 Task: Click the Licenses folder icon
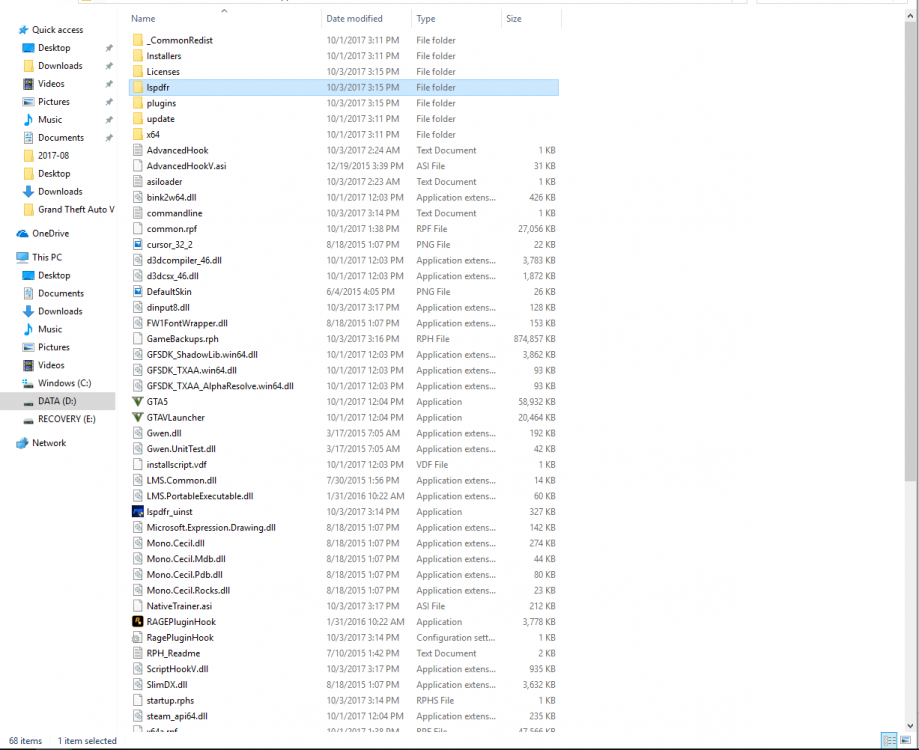(138, 71)
